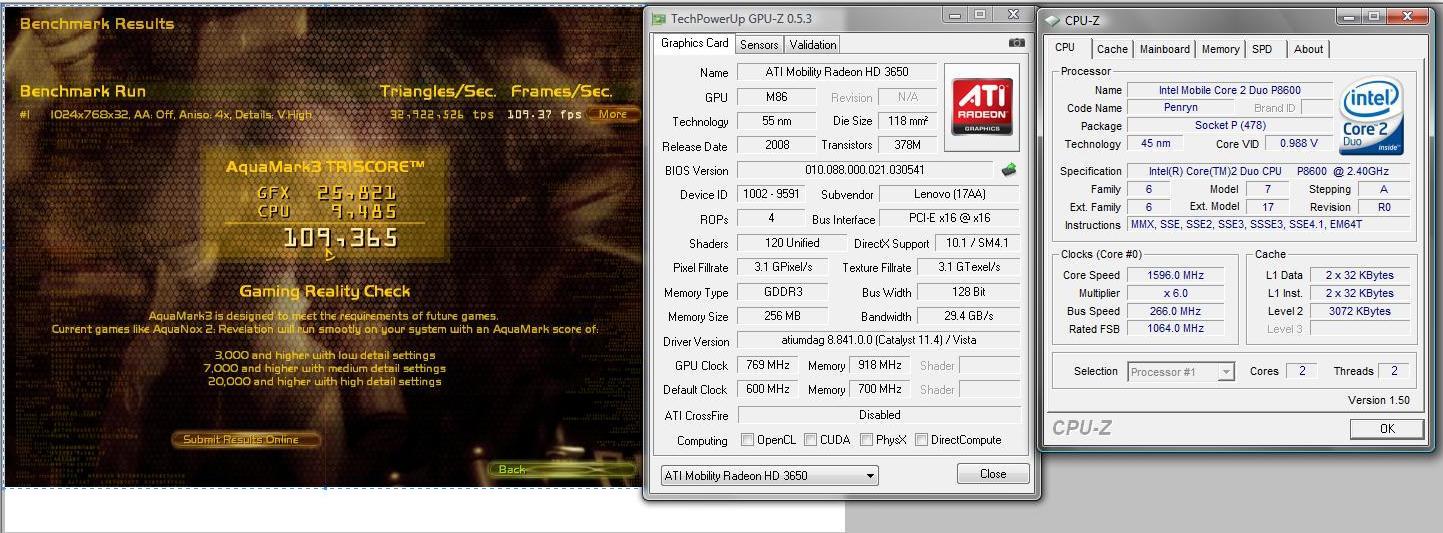Click the Rated FSB 1064.0 MHz value
1443x533 pixels.
1176,328
